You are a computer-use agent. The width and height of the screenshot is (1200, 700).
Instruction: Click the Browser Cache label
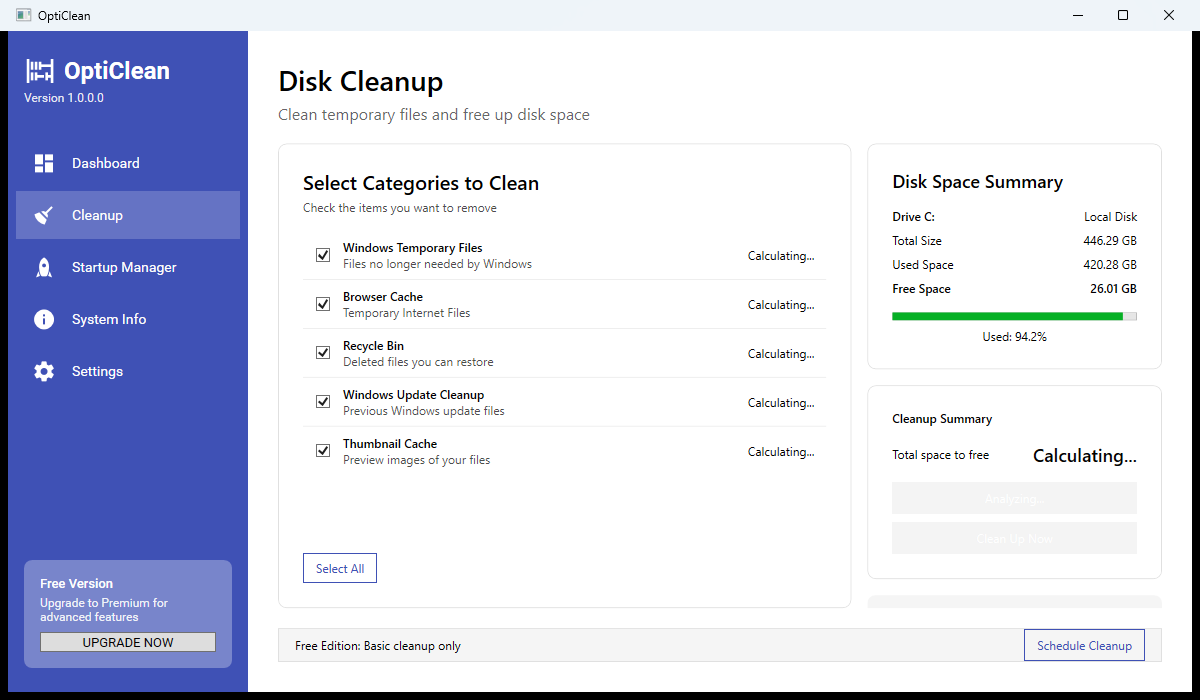point(383,297)
